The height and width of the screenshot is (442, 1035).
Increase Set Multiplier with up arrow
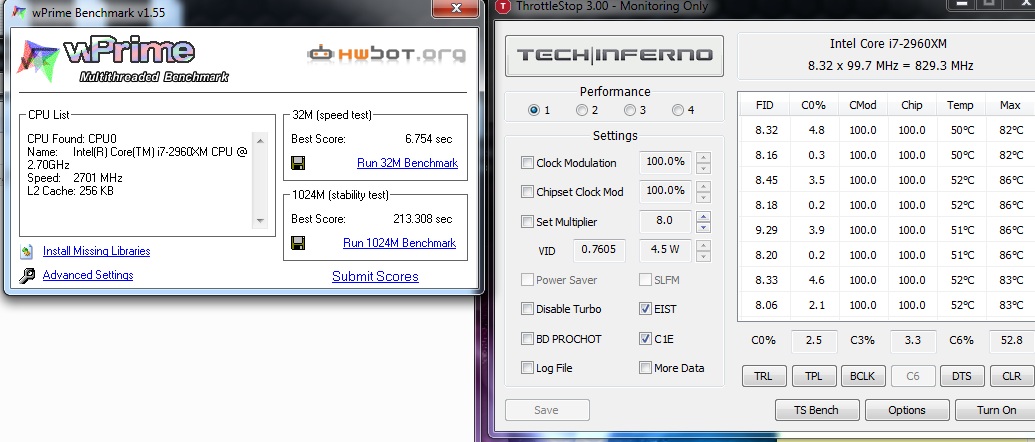(x=703, y=216)
